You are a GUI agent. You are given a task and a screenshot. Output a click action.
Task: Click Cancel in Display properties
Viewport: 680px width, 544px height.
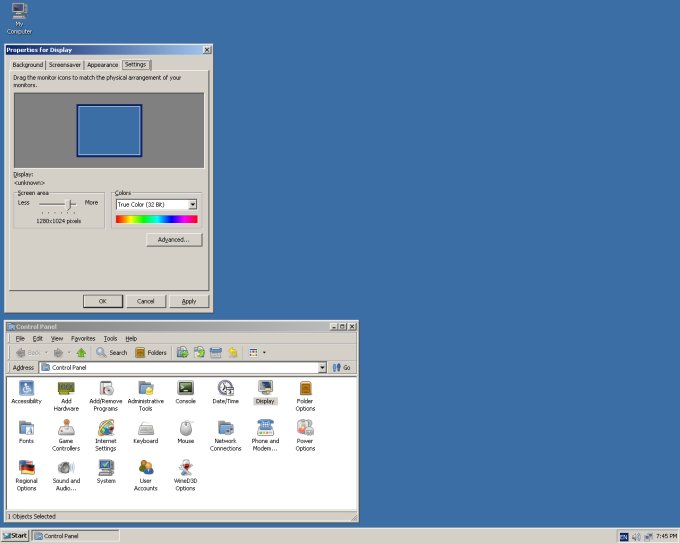tap(146, 301)
